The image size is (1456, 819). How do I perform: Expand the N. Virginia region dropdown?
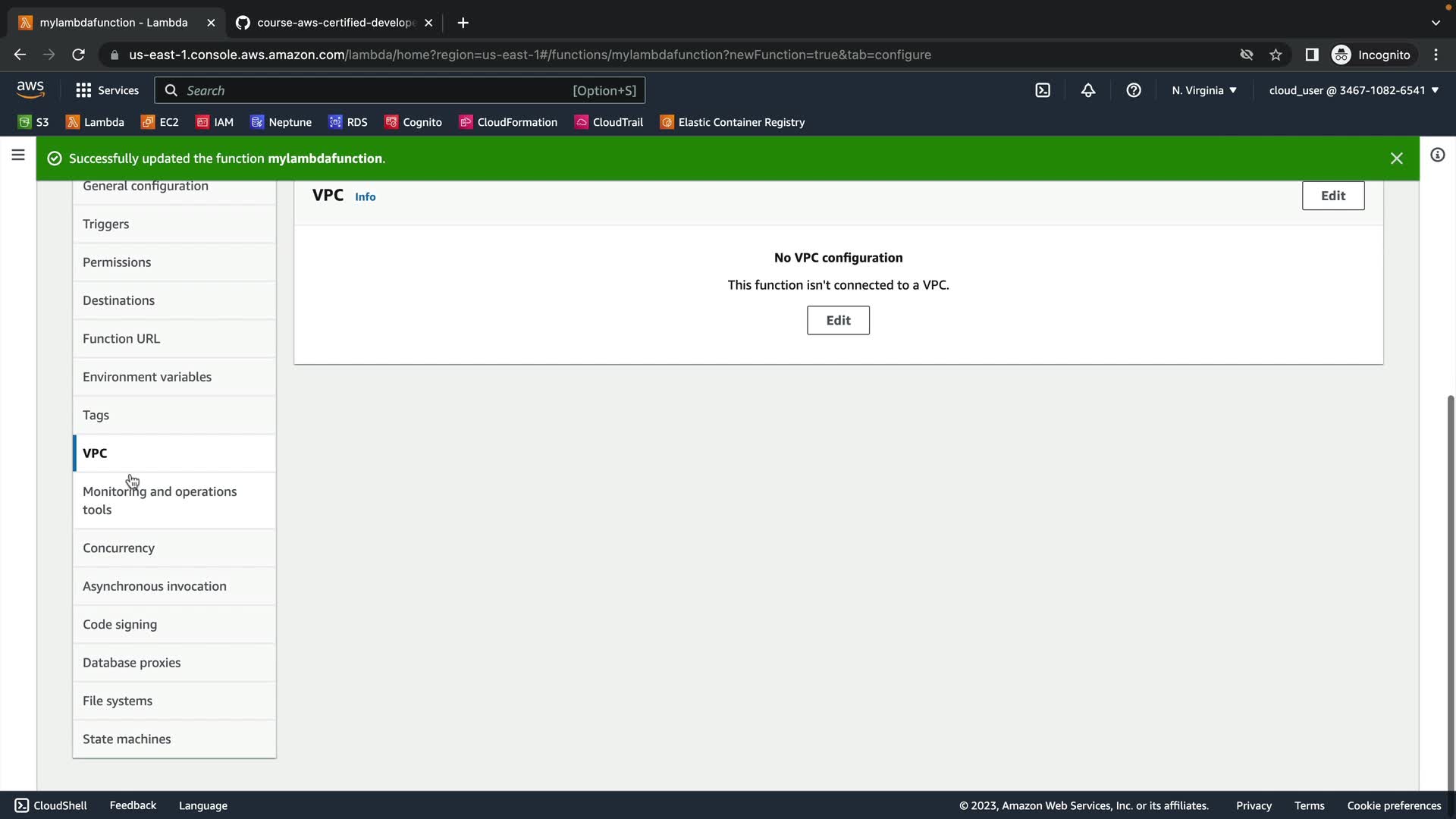click(x=1203, y=90)
